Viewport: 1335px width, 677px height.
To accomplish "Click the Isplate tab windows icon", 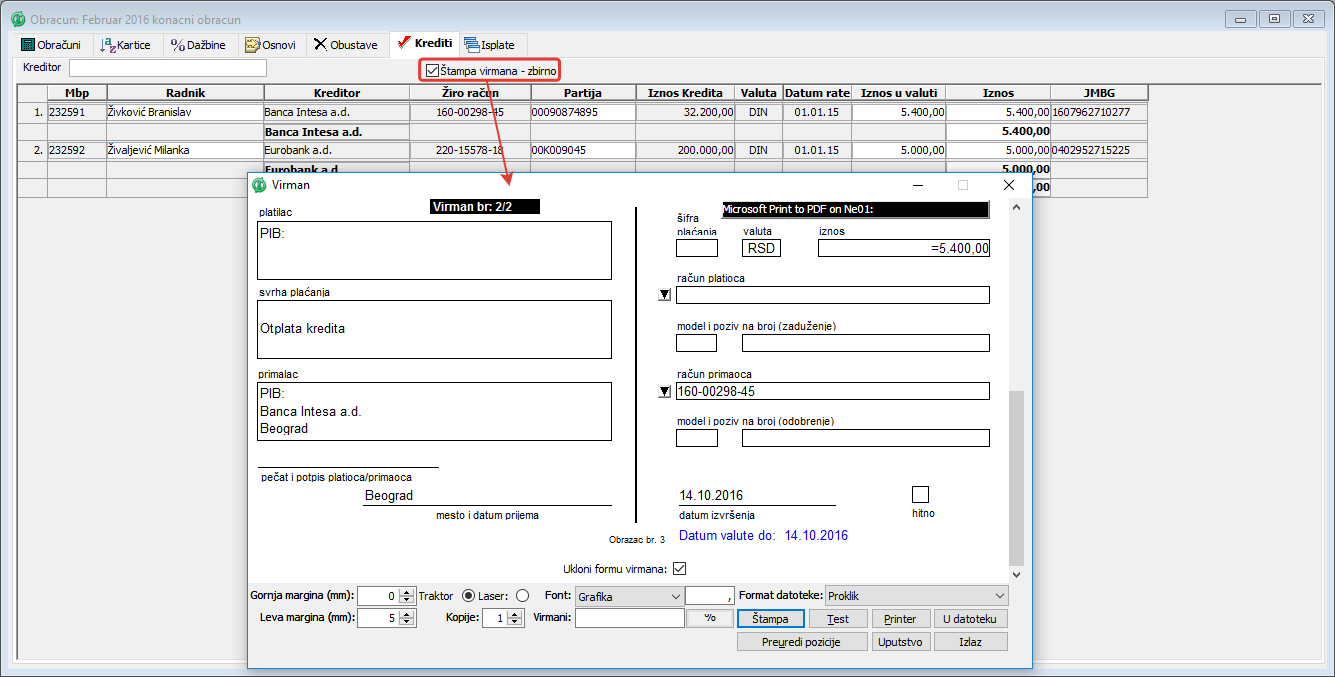I will 472,45.
